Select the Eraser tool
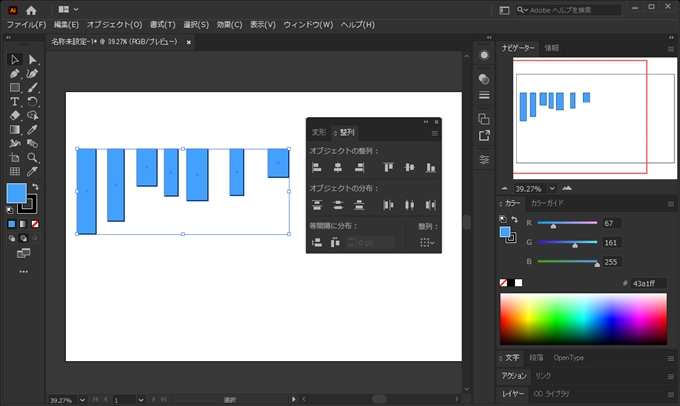Image resolution: width=680 pixels, height=406 pixels. pyautogui.click(x=15, y=115)
